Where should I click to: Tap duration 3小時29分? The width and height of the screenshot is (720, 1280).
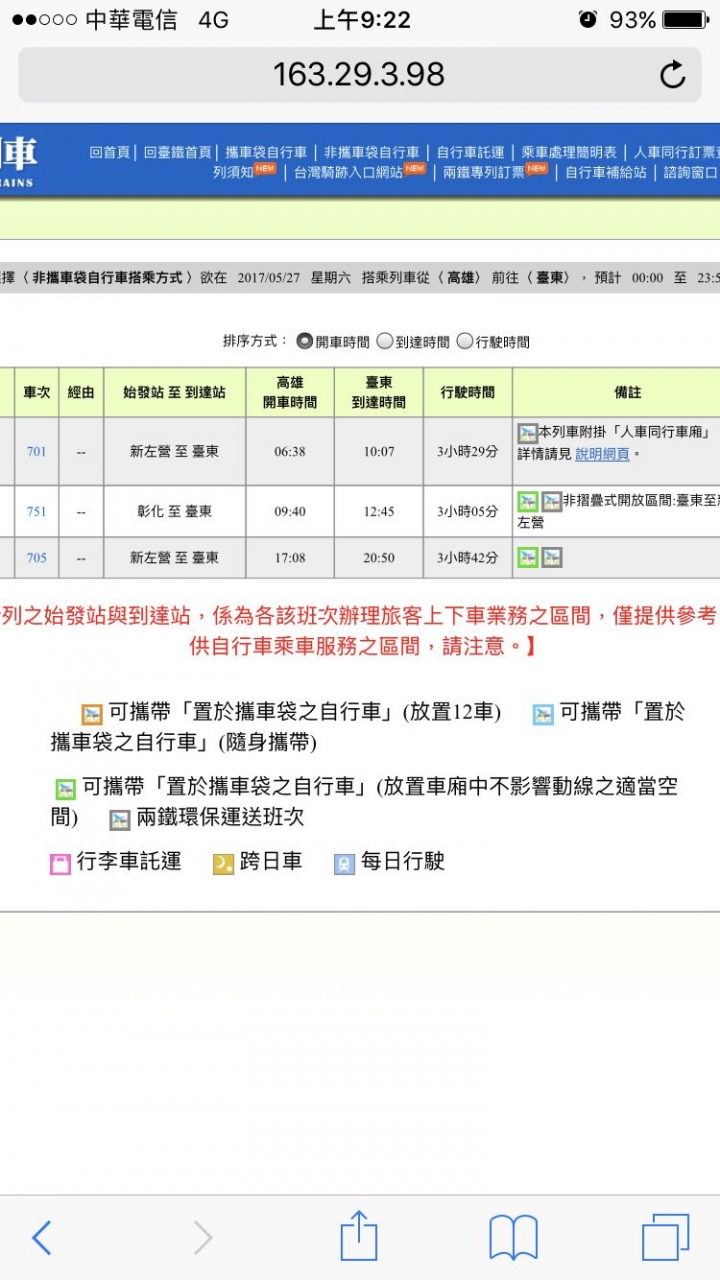468,451
